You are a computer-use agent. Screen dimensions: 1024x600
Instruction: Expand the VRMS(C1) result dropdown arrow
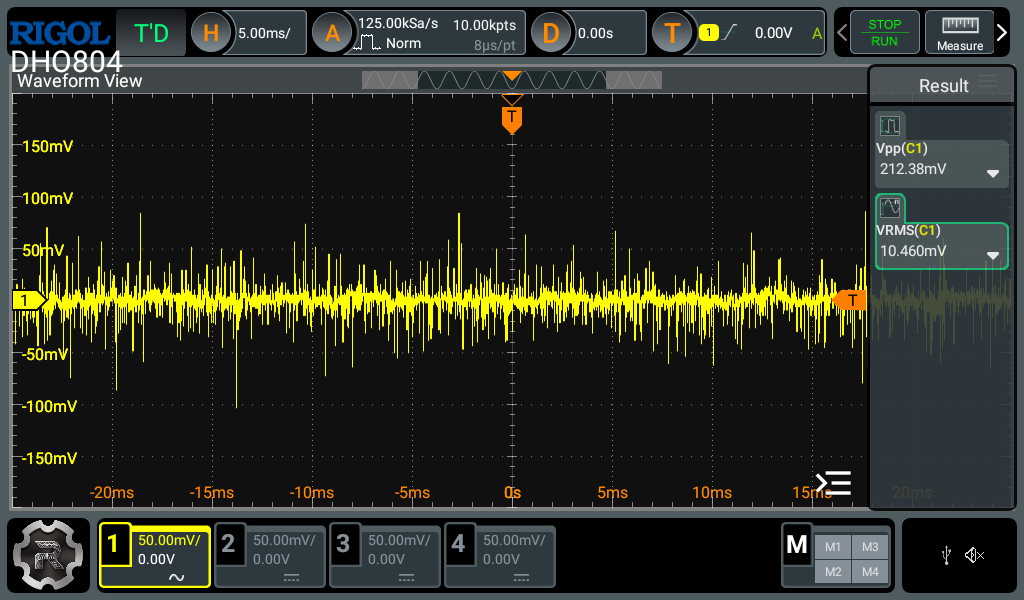[x=993, y=255]
